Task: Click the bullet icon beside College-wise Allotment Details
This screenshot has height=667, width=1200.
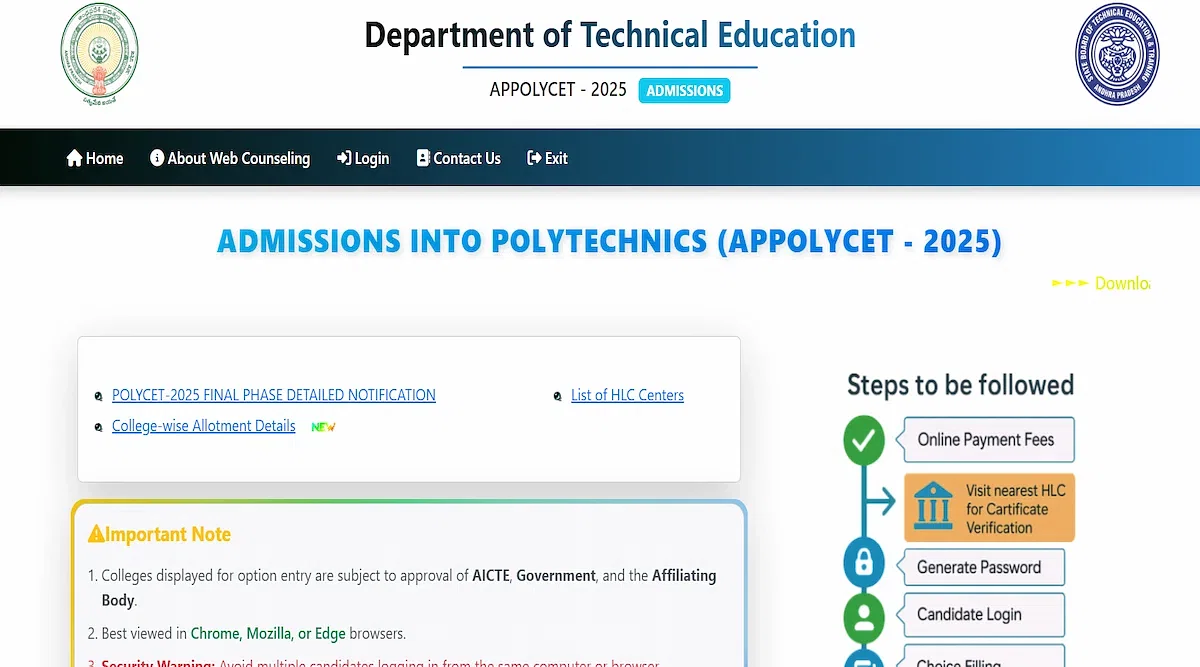Action: pos(98,428)
